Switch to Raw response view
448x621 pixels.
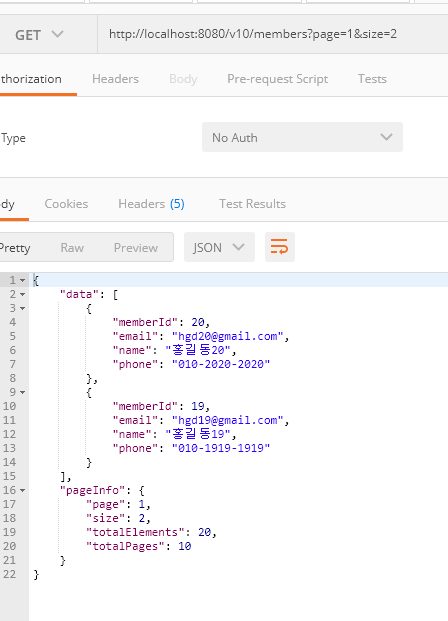click(72, 248)
